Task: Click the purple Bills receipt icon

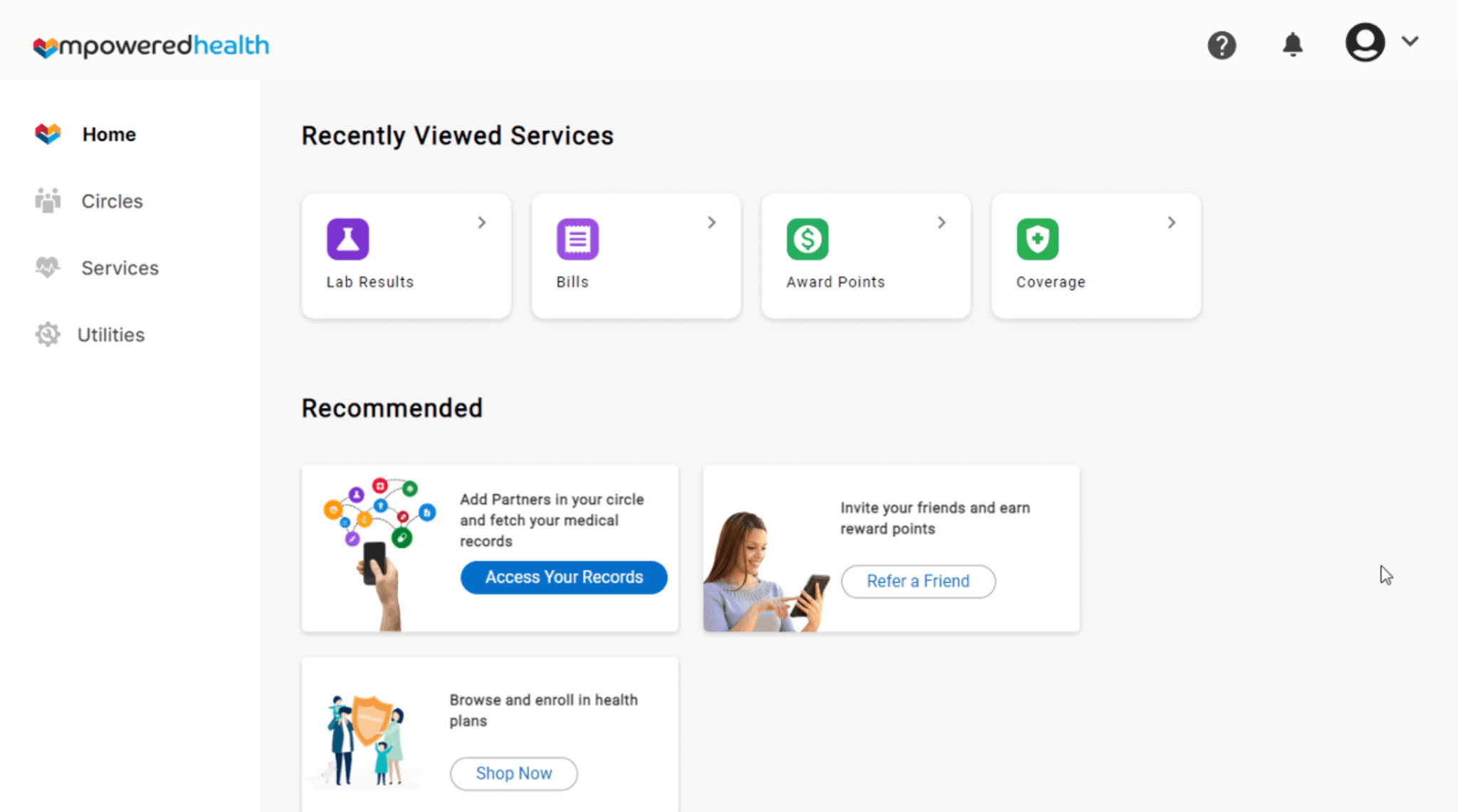Action: coord(577,239)
